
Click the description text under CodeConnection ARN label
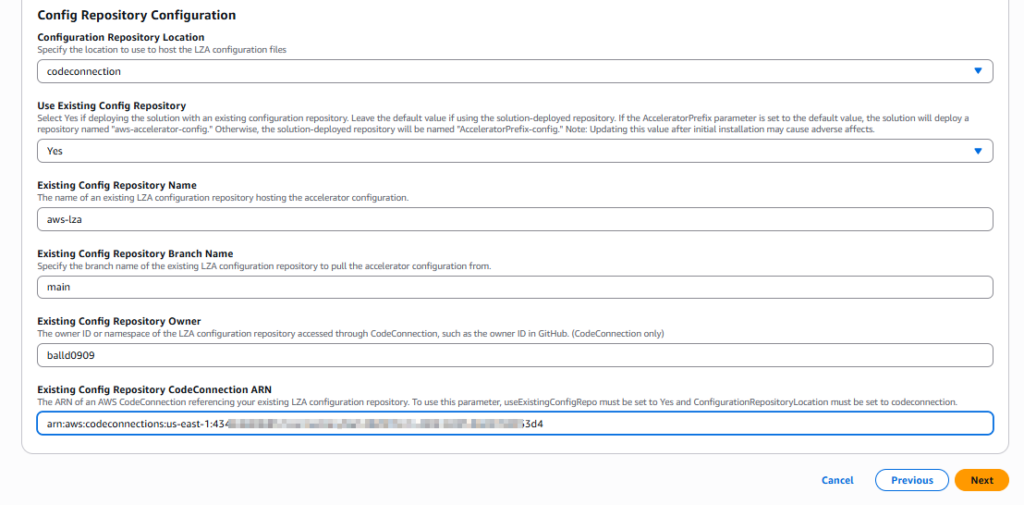(x=497, y=401)
